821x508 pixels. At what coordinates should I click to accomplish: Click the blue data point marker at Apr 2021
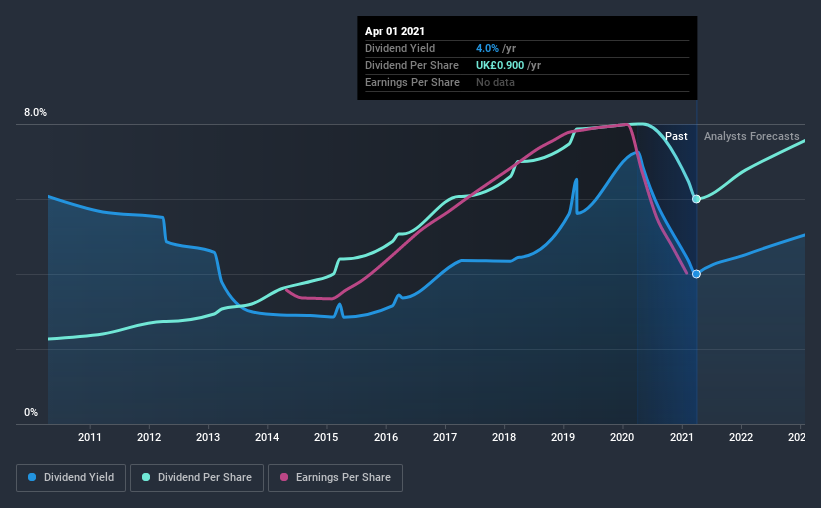(x=696, y=274)
